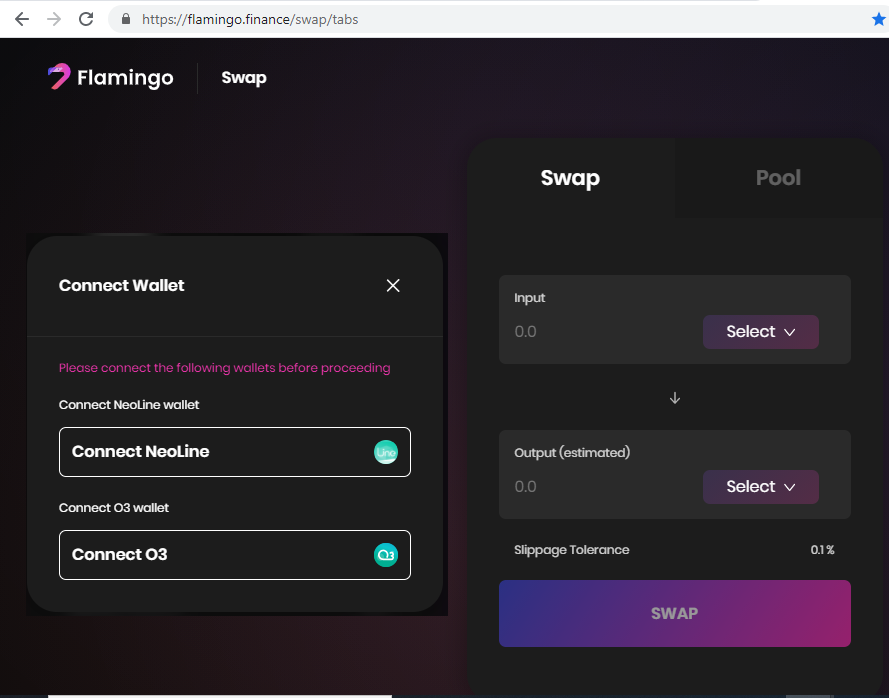
Task: Click the Connect Wallet dialog title
Action: (121, 285)
